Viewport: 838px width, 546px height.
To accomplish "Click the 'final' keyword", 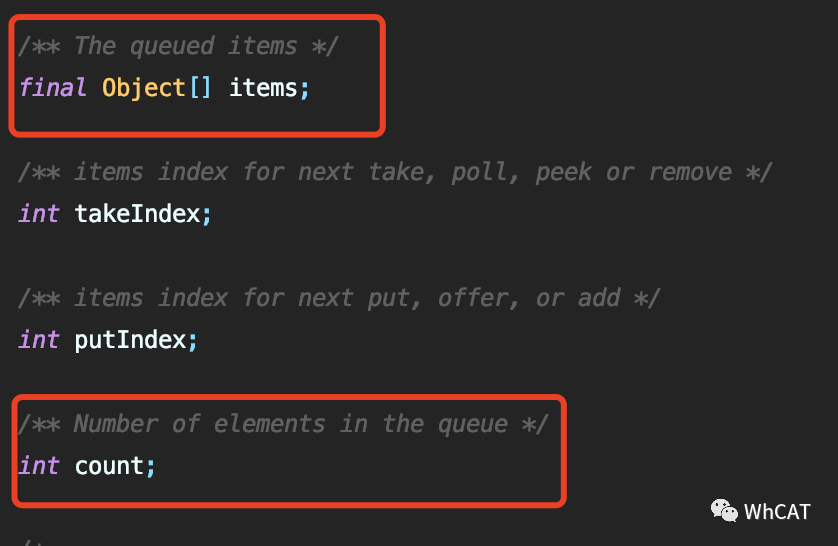I will point(53,88).
